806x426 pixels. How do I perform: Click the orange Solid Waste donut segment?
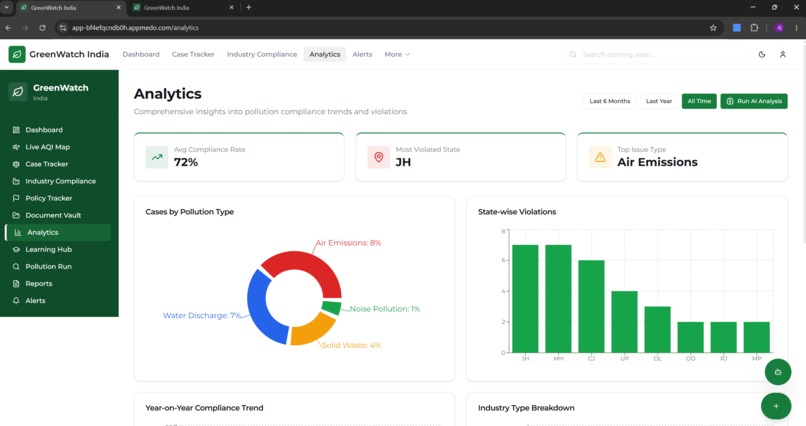(x=316, y=329)
